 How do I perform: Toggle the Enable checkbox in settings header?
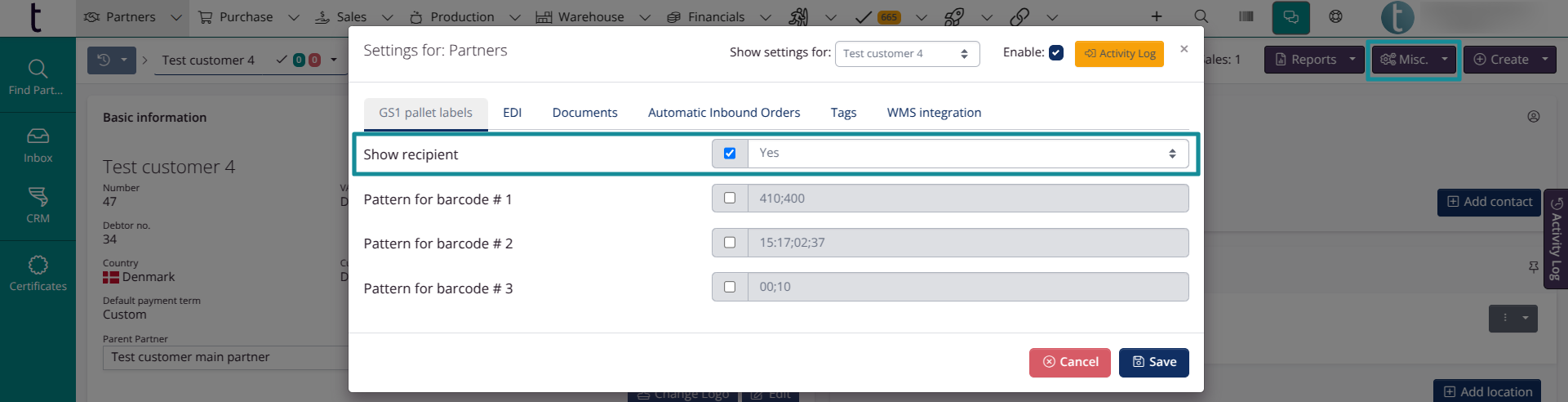click(x=1056, y=53)
